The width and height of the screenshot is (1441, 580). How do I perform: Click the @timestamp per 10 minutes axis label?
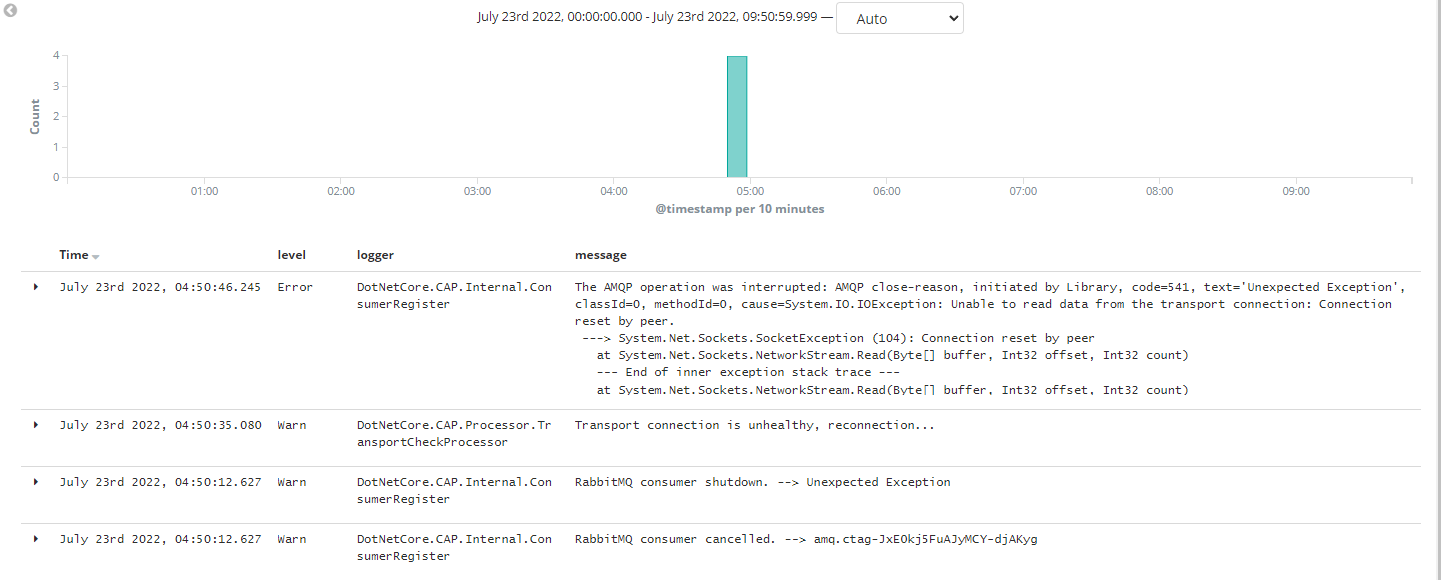(741, 208)
